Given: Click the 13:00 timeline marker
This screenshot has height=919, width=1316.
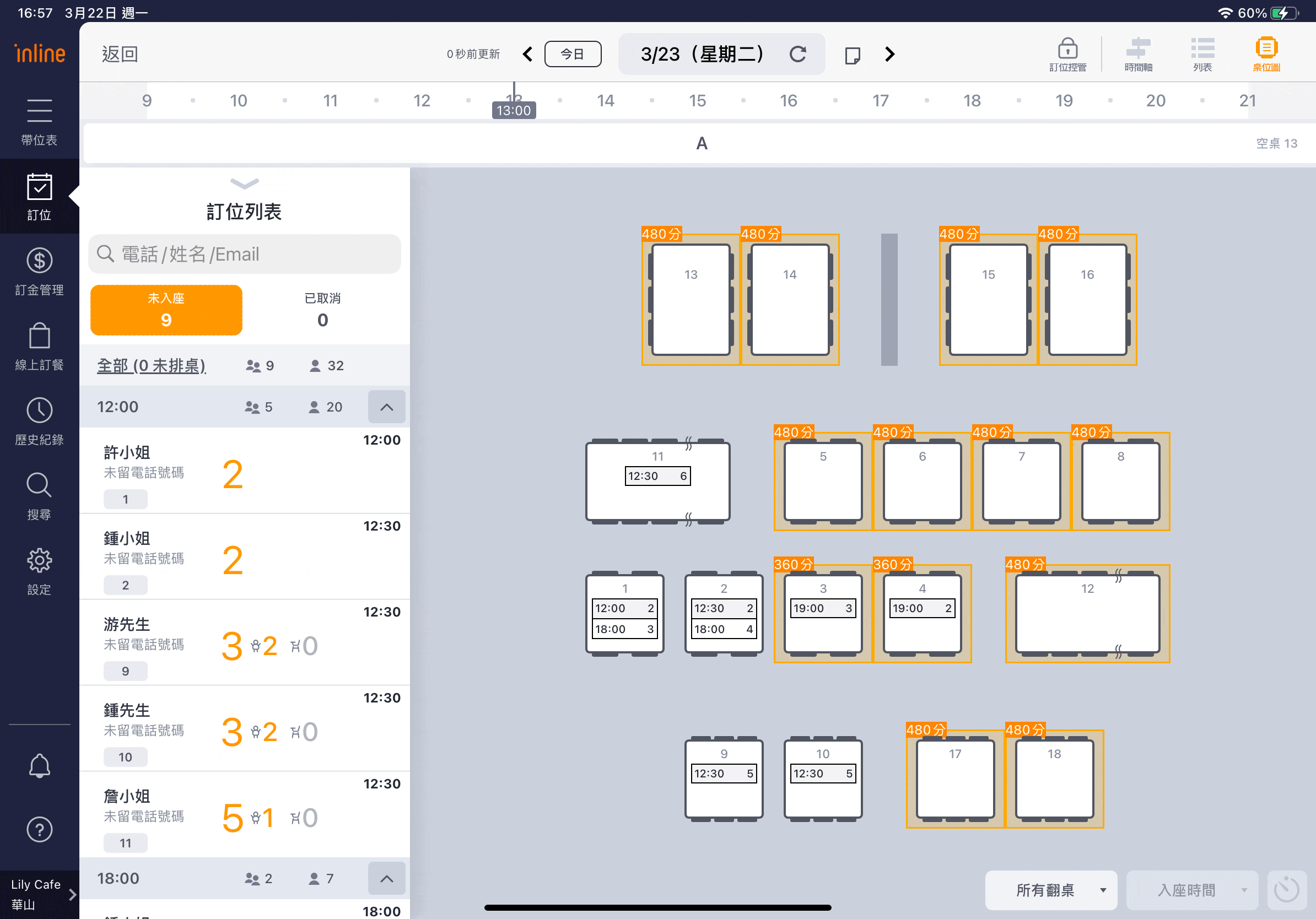Looking at the screenshot, I should [514, 110].
